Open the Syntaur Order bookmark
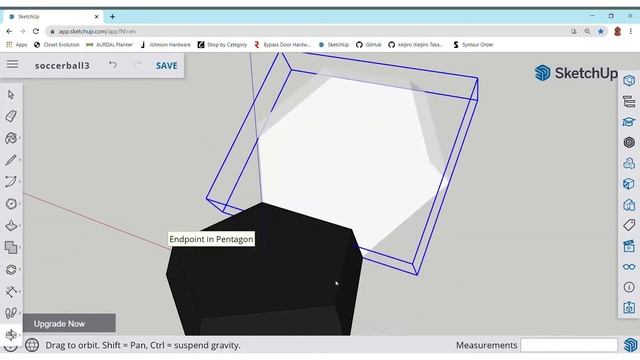The width and height of the screenshot is (640, 360). (x=473, y=45)
